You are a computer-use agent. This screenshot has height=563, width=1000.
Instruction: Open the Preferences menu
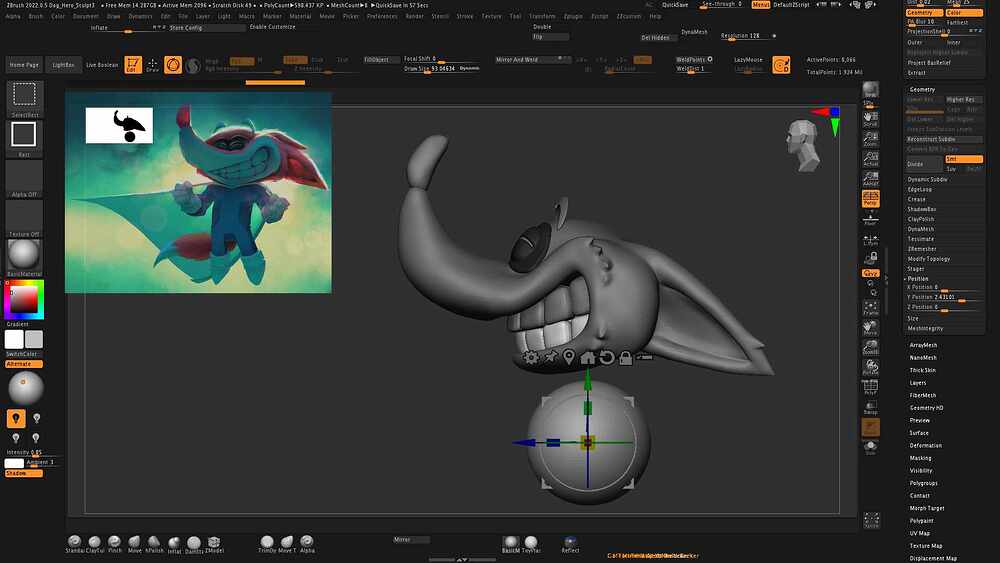coord(382,16)
